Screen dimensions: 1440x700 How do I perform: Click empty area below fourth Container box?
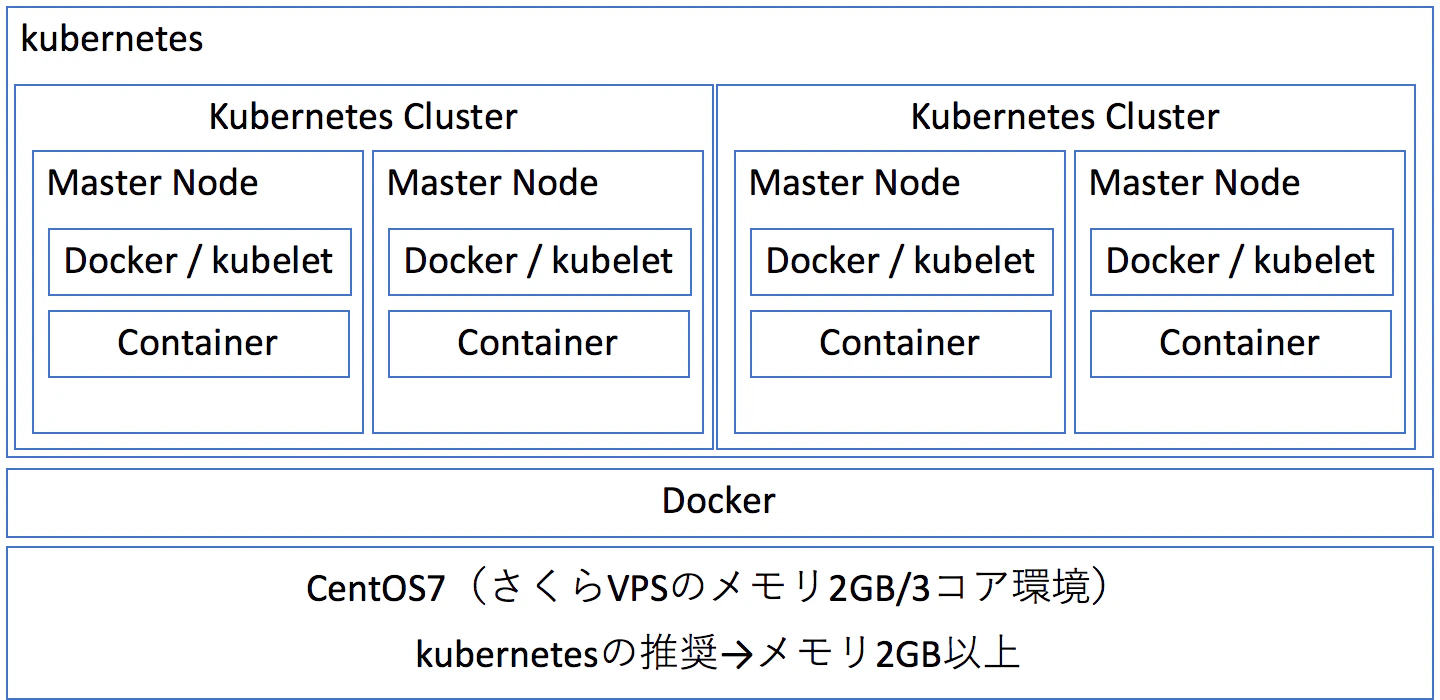[1240, 405]
